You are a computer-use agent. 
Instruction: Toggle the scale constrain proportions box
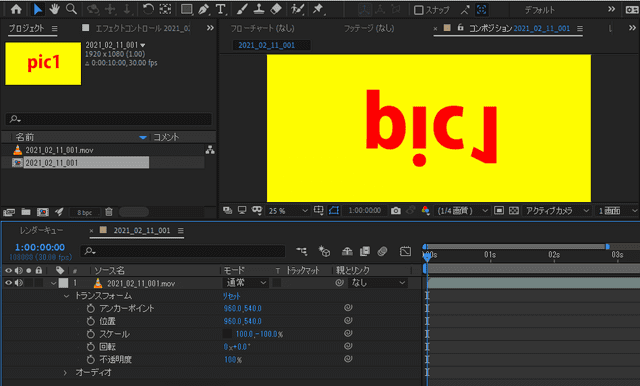[227, 334]
